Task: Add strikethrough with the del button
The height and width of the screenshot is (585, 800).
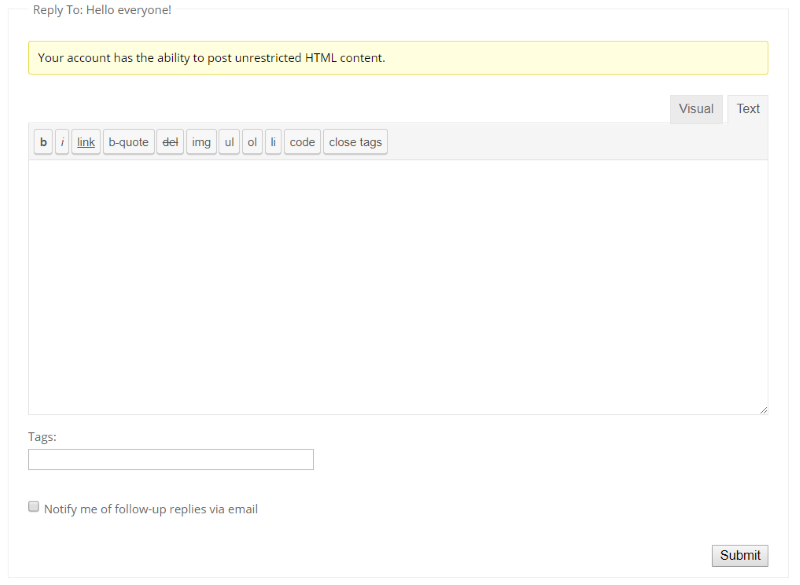Action: [x=170, y=142]
